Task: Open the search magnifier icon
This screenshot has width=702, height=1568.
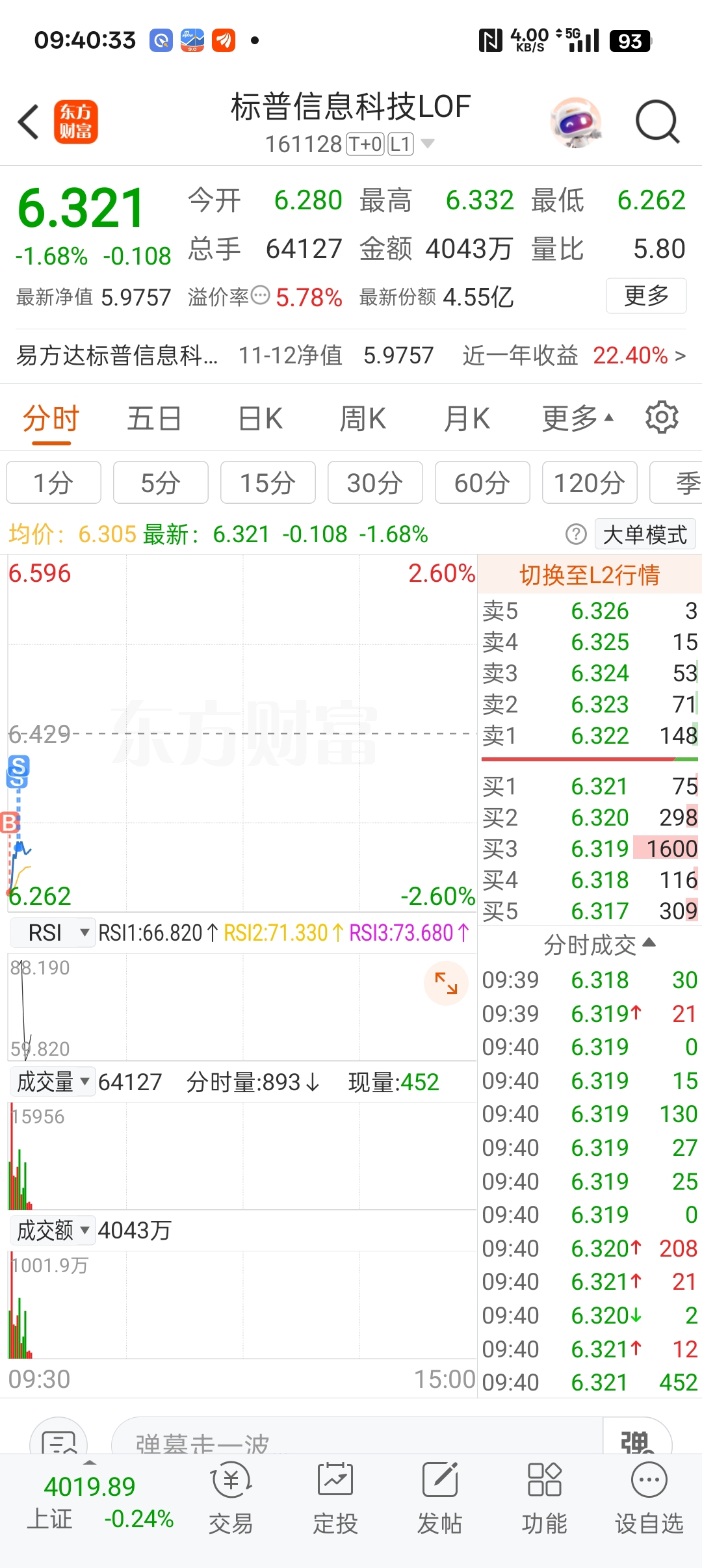Action: 656,122
